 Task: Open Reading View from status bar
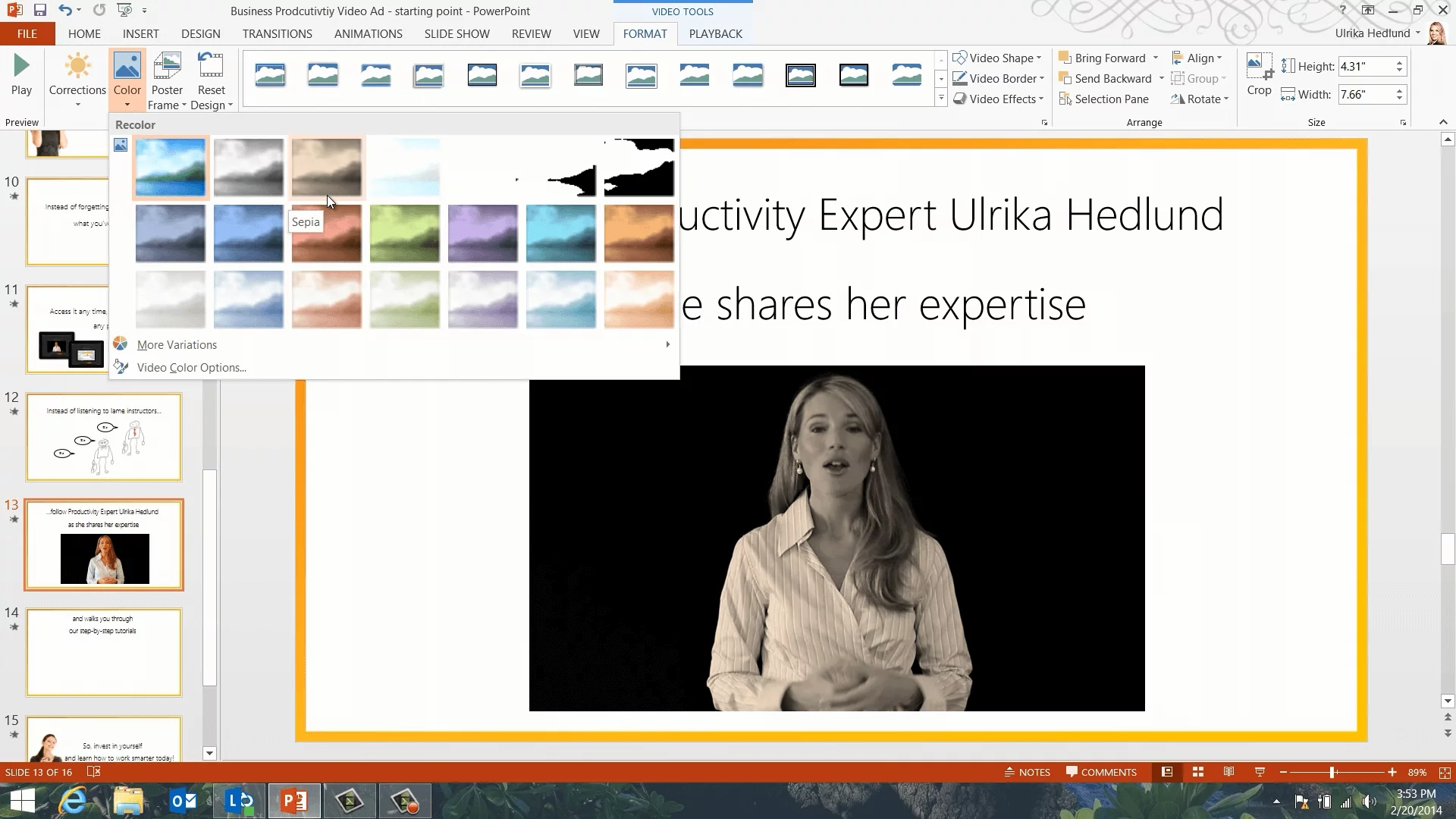[x=1228, y=772]
